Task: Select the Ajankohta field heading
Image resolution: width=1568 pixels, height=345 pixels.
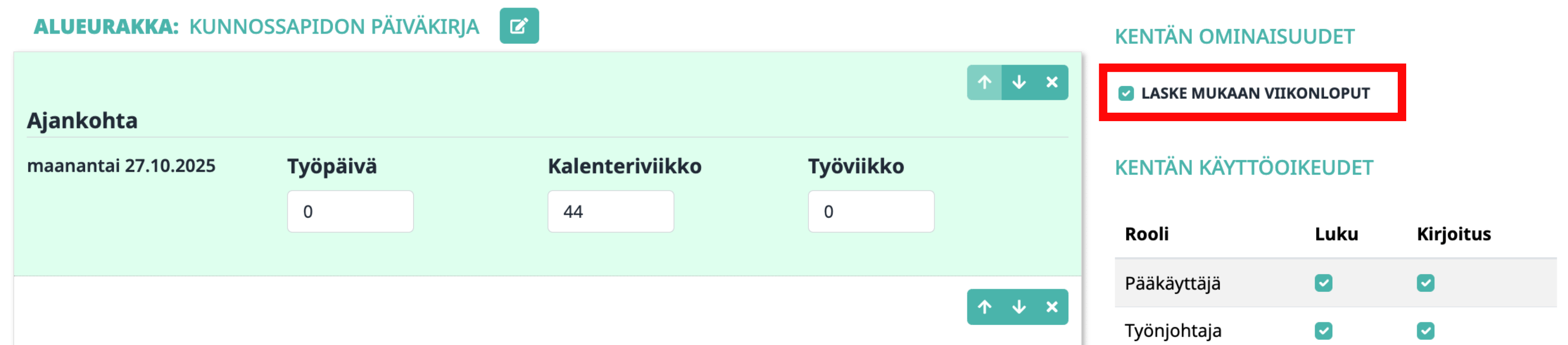Action: pos(82,121)
